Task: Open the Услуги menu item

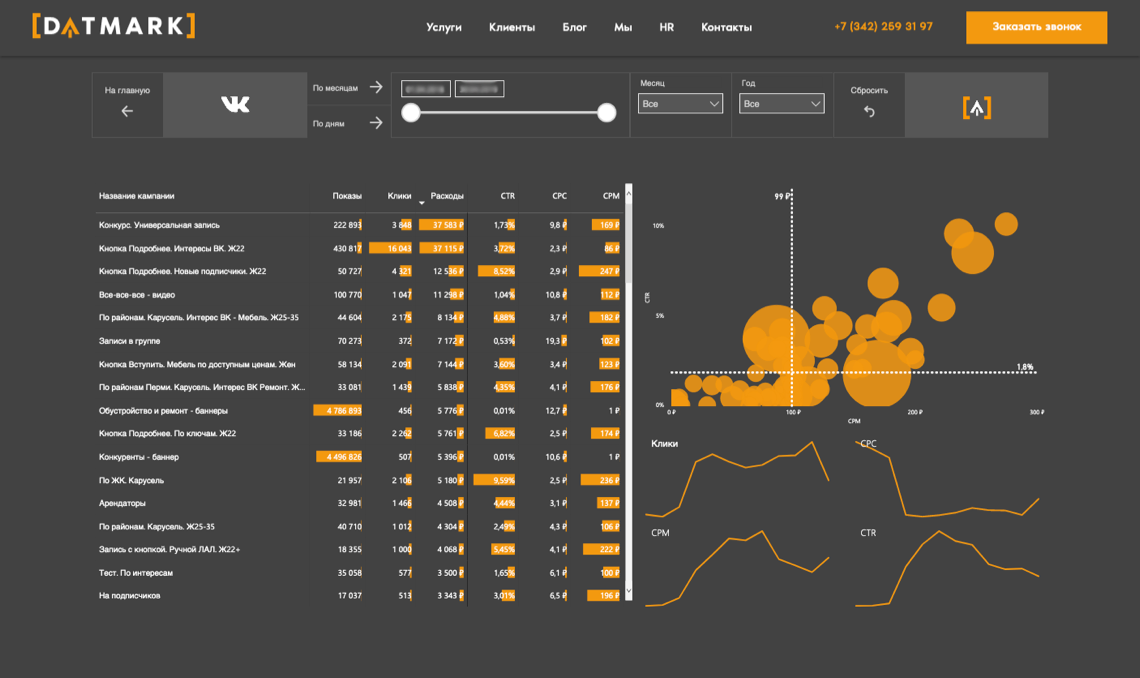Action: point(443,27)
